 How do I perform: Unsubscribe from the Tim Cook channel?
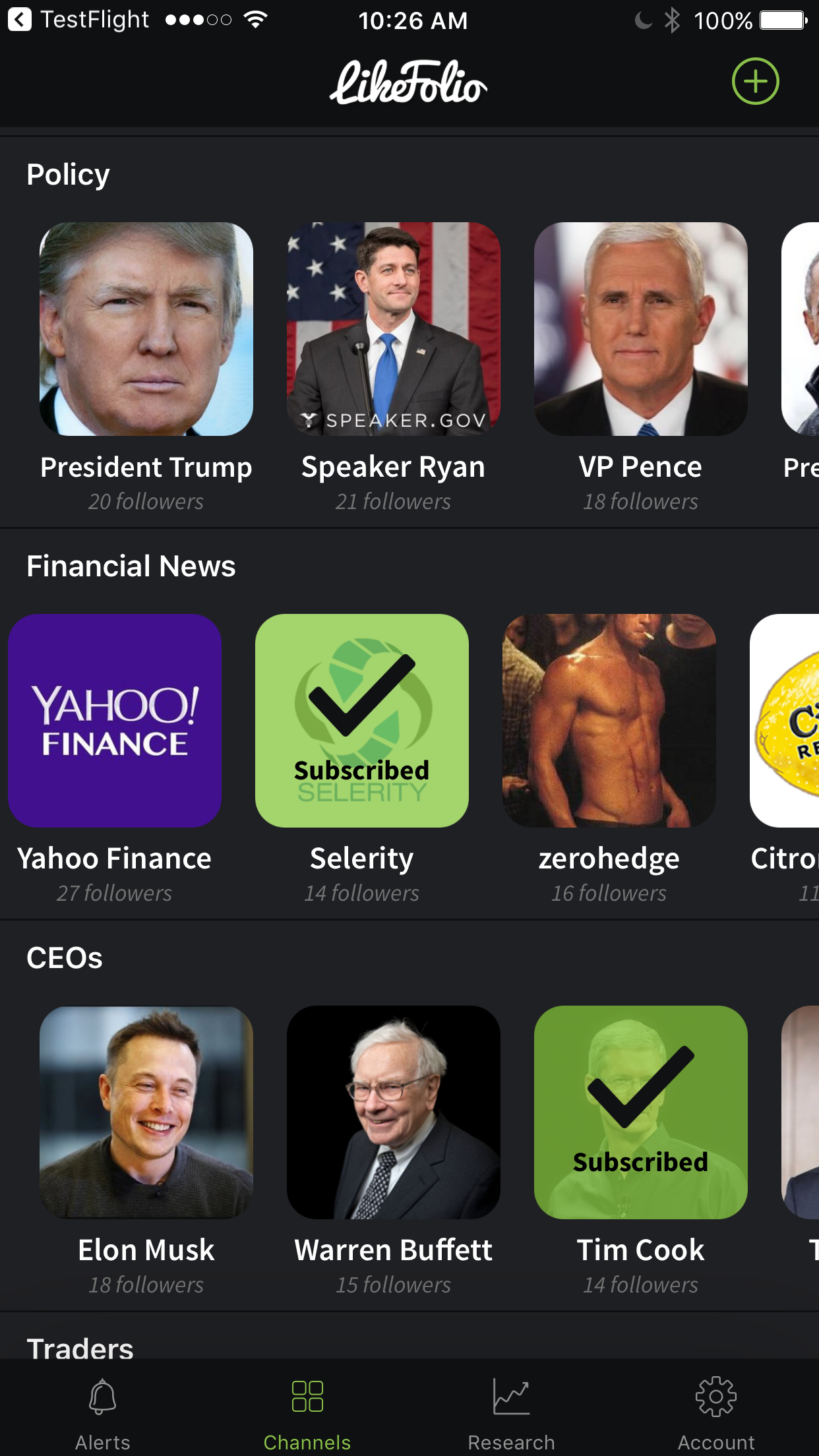[641, 1112]
